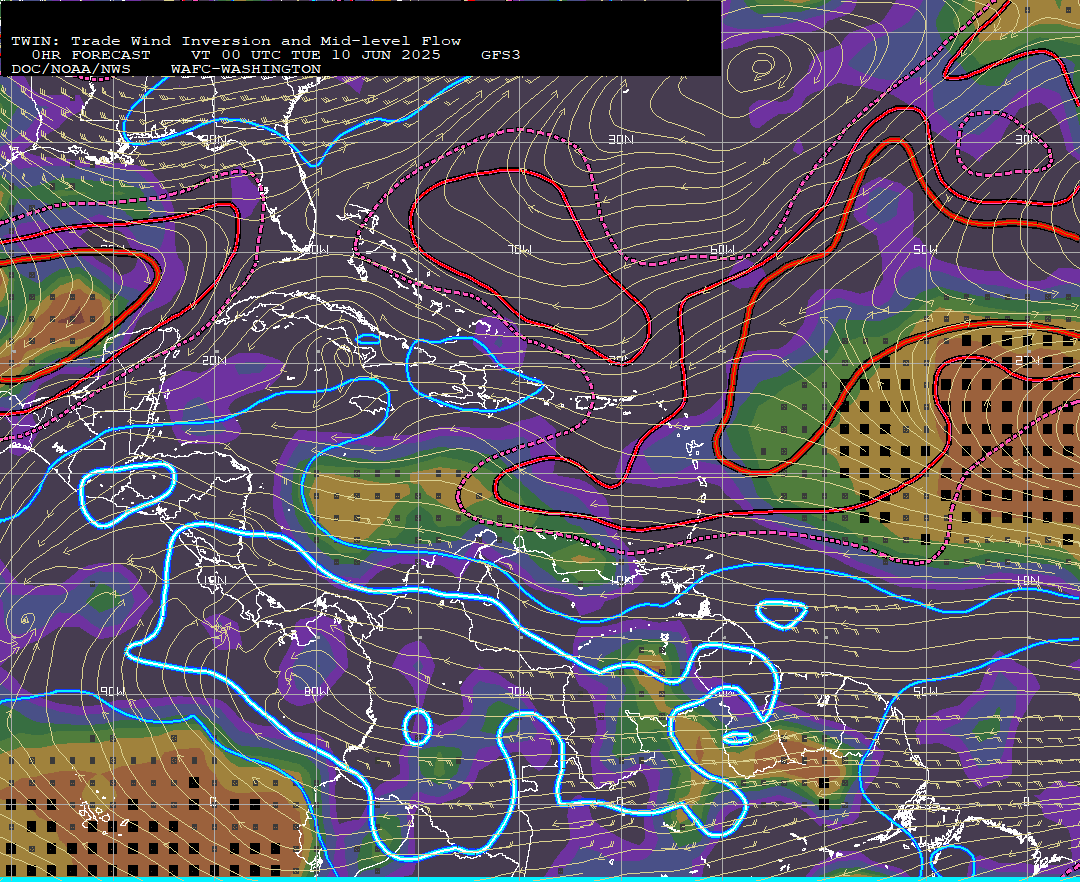The height and width of the screenshot is (882, 1080).
Task: Select the '0HR FORECAST' text in the header
Action: coord(91,55)
